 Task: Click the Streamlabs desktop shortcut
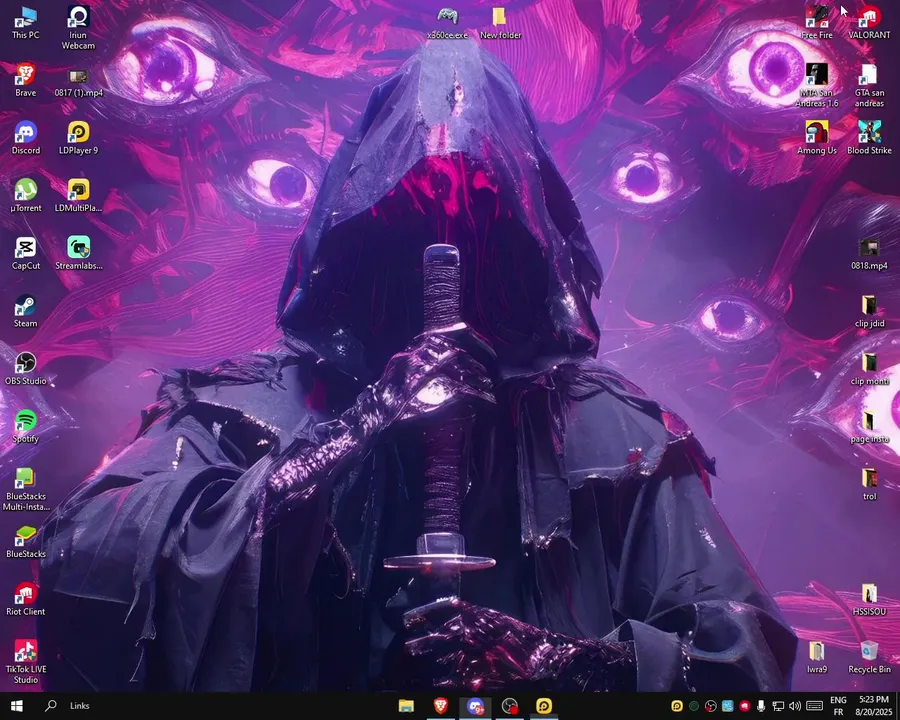tap(79, 253)
